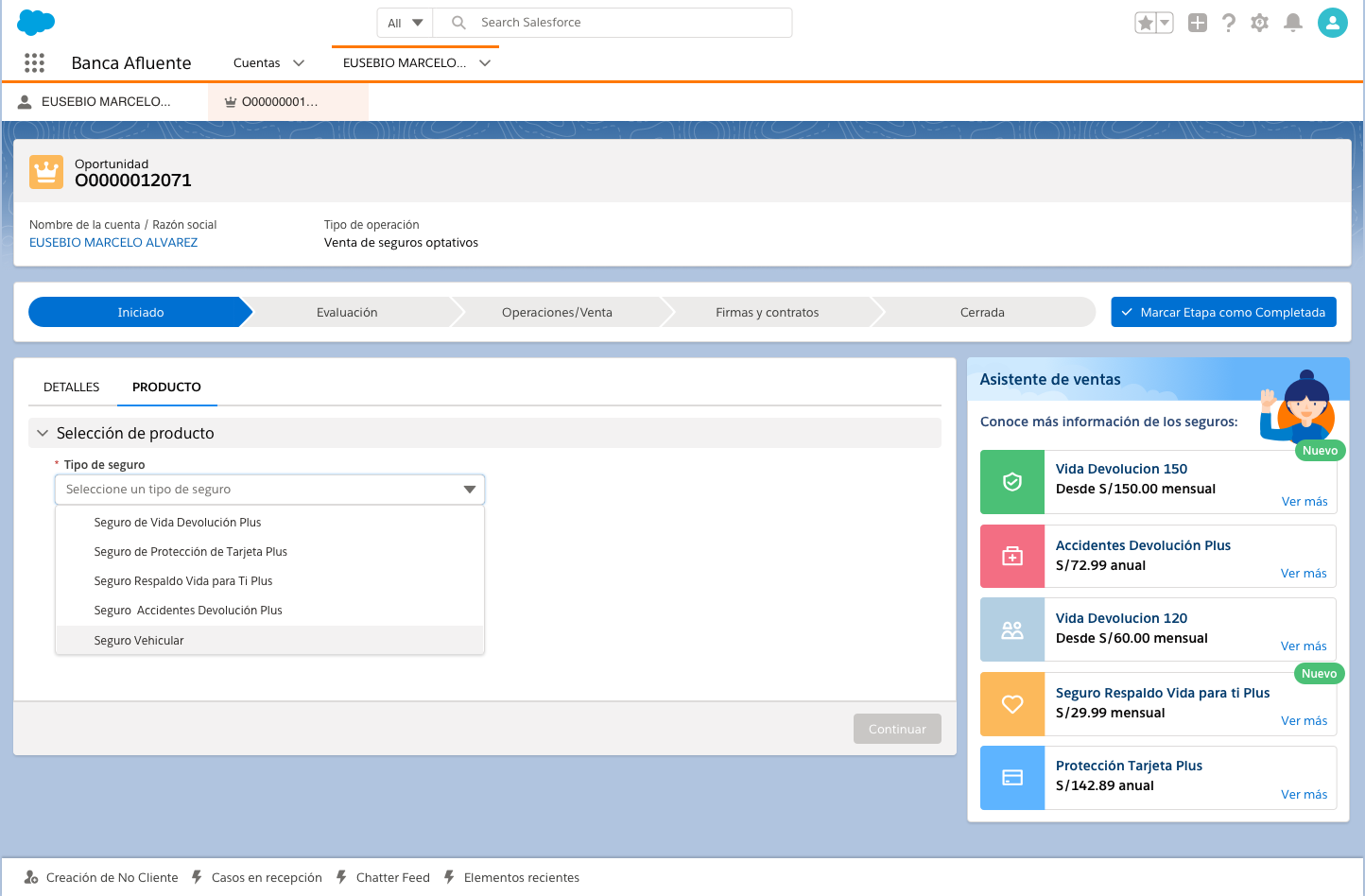The image size is (1365, 896).
Task: Switch to the O00000001 opportunity subtab
Action: (x=288, y=101)
